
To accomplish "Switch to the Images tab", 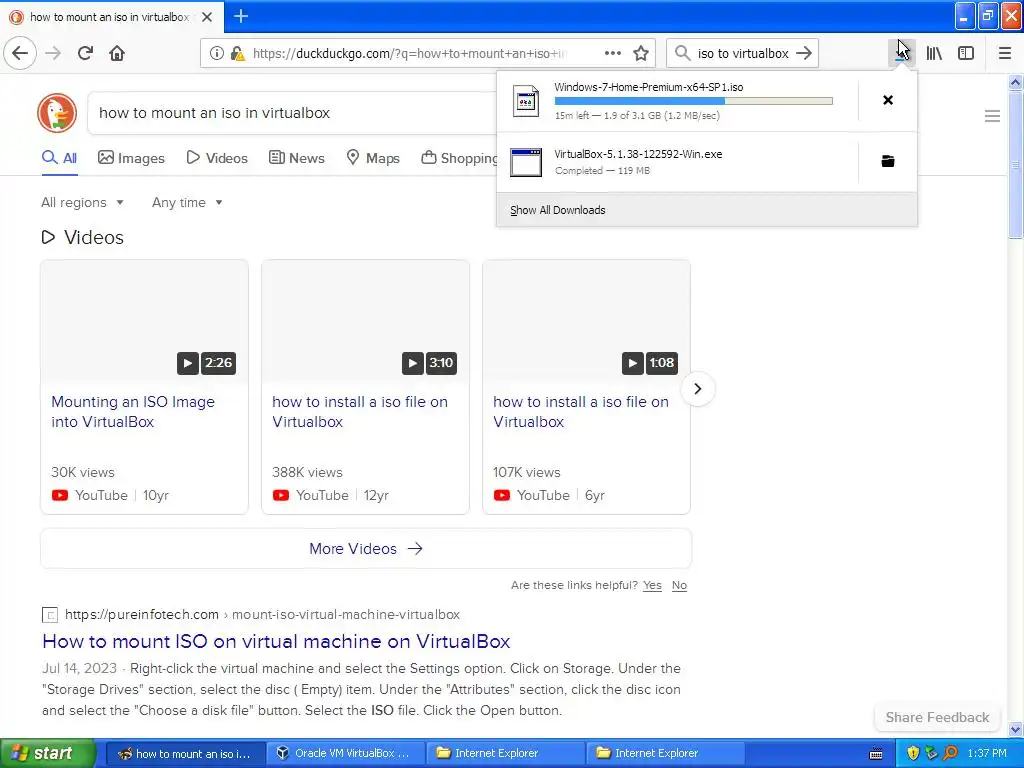I will click(131, 158).
